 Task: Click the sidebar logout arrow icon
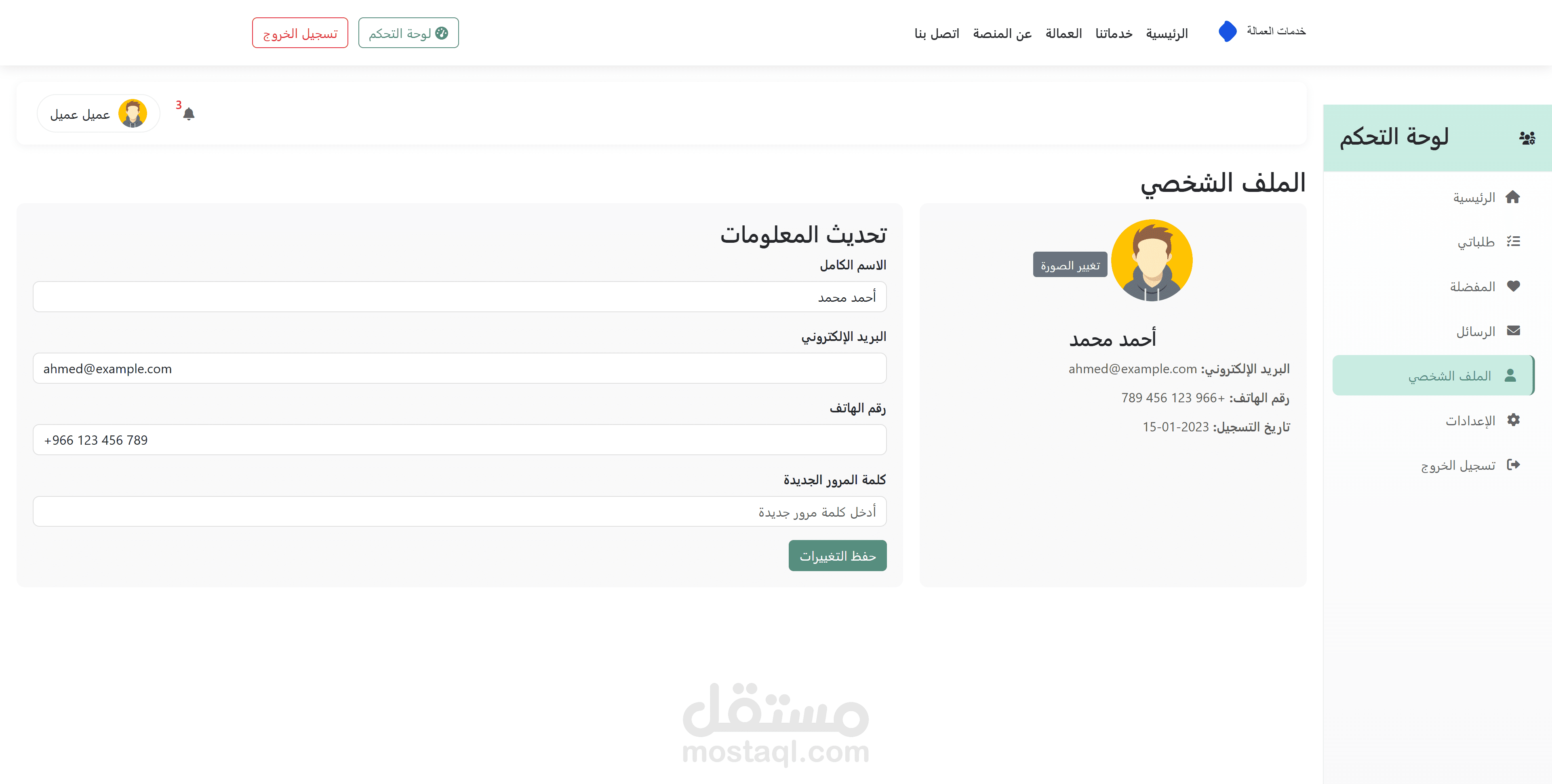pos(1513,464)
